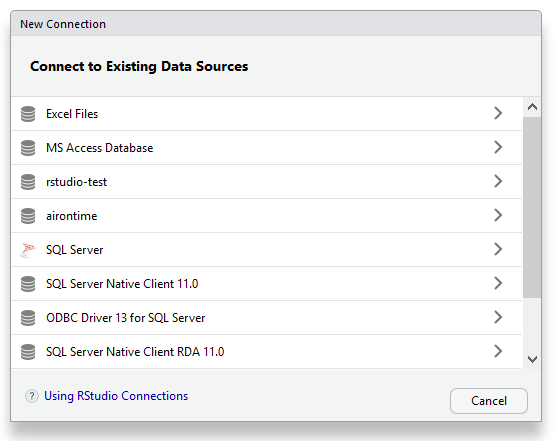Click the SQL Server Native Client 11.0 icon
This screenshot has width=558, height=441.
[x=28, y=284]
